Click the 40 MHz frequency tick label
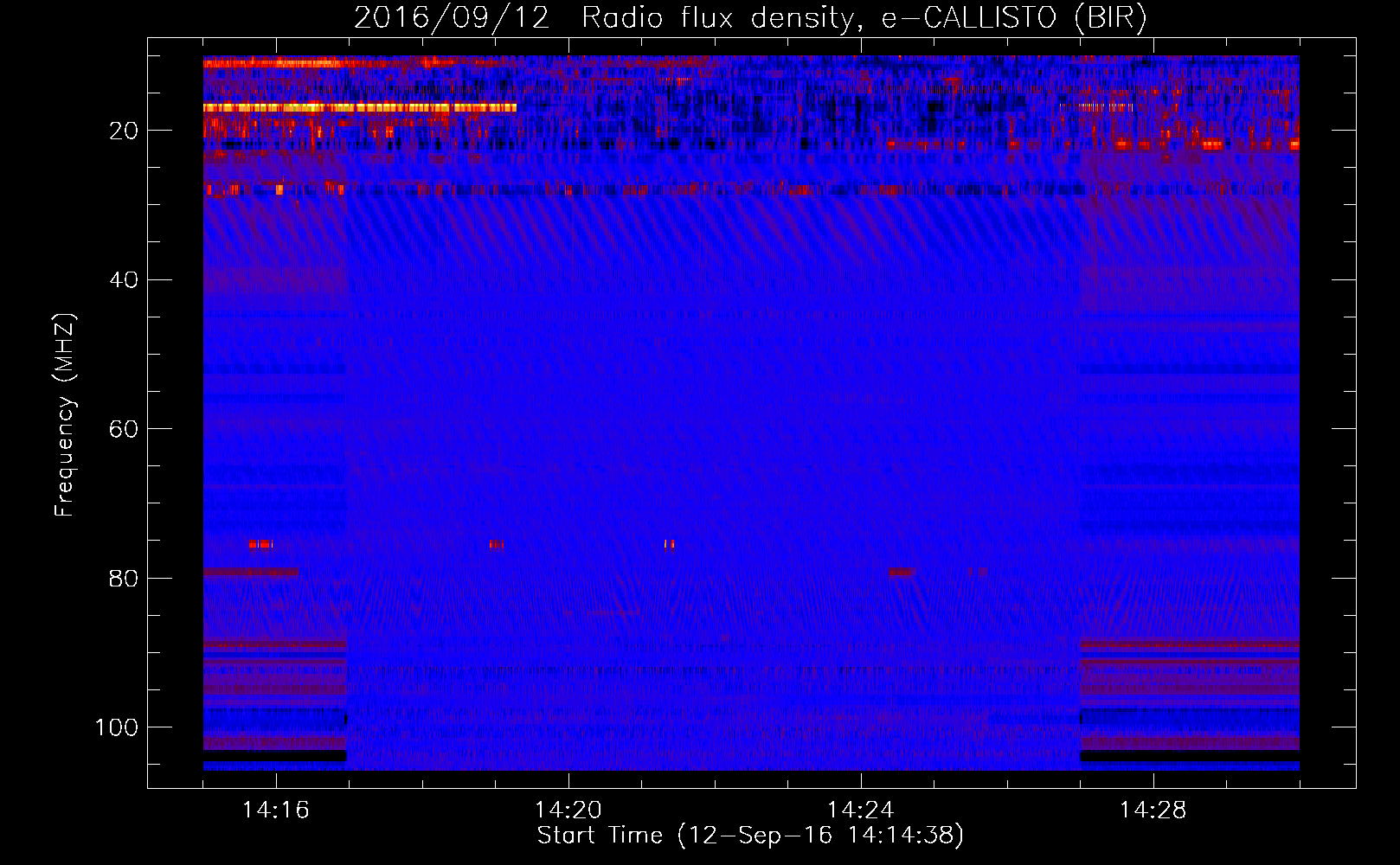The height and width of the screenshot is (865, 1400). coord(125,280)
